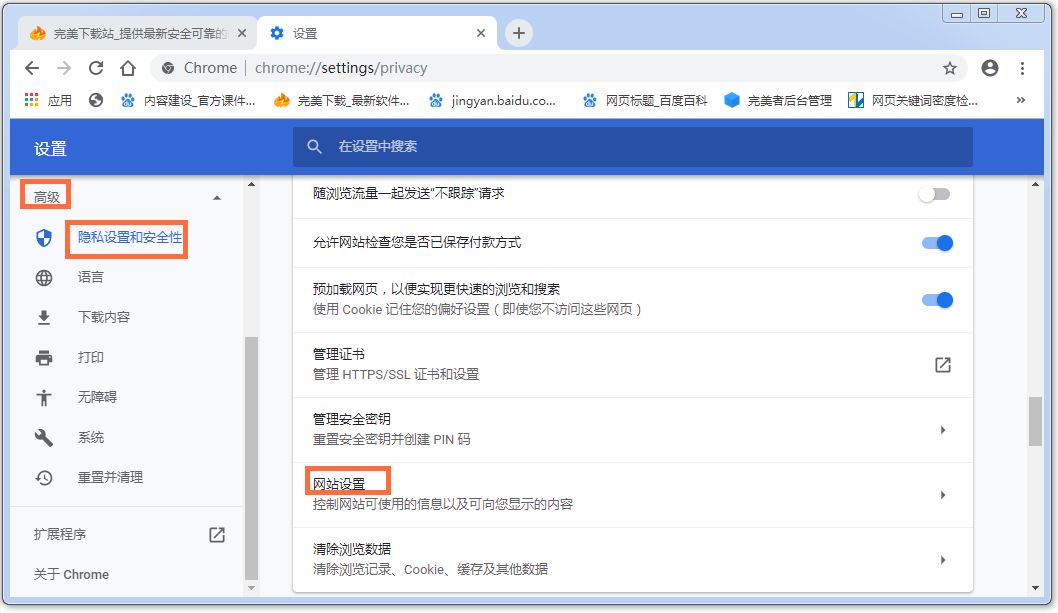Select 下载内容 in the sidebar
The height and width of the screenshot is (613, 1058).
(103, 317)
